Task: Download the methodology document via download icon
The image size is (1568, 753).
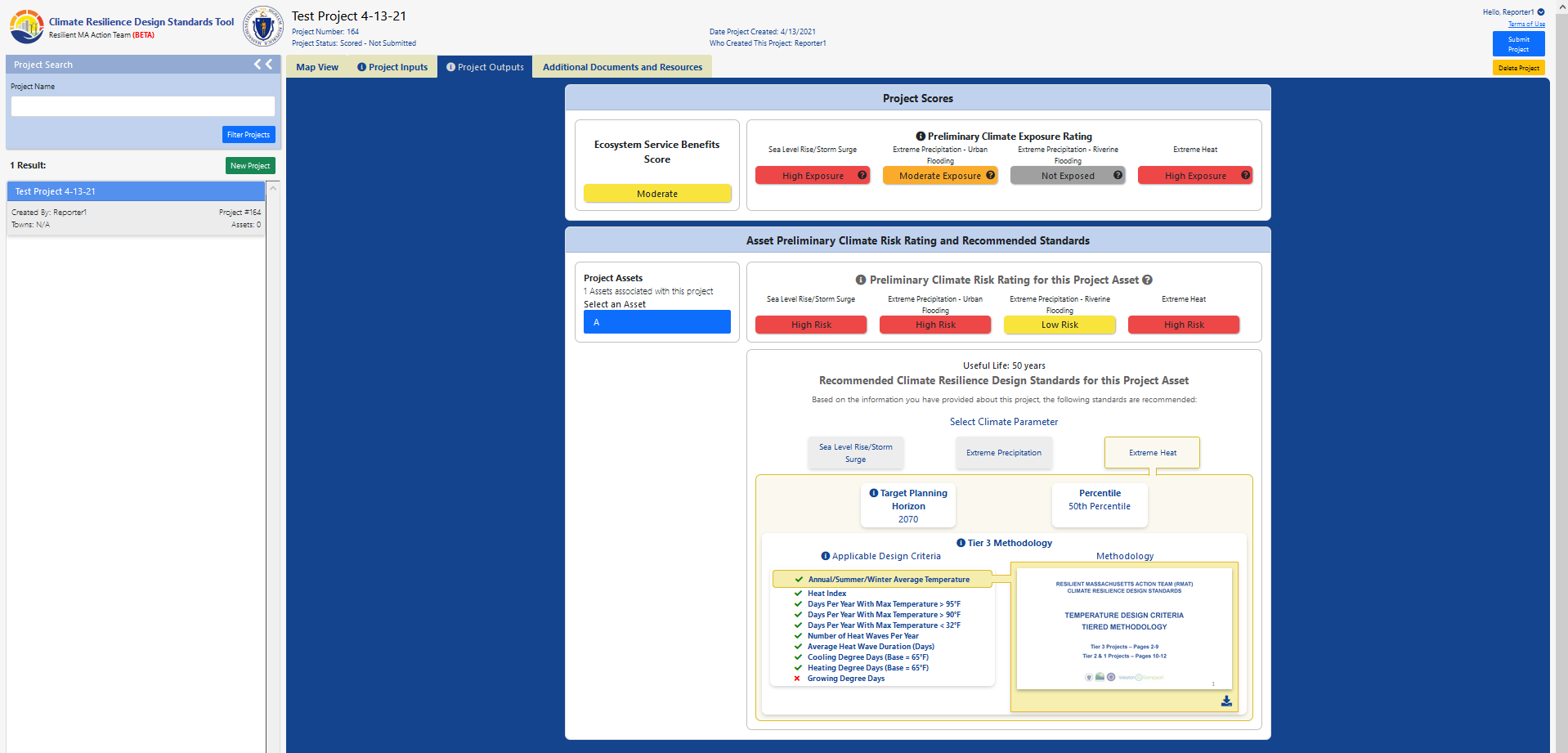Action: pyautogui.click(x=1226, y=701)
